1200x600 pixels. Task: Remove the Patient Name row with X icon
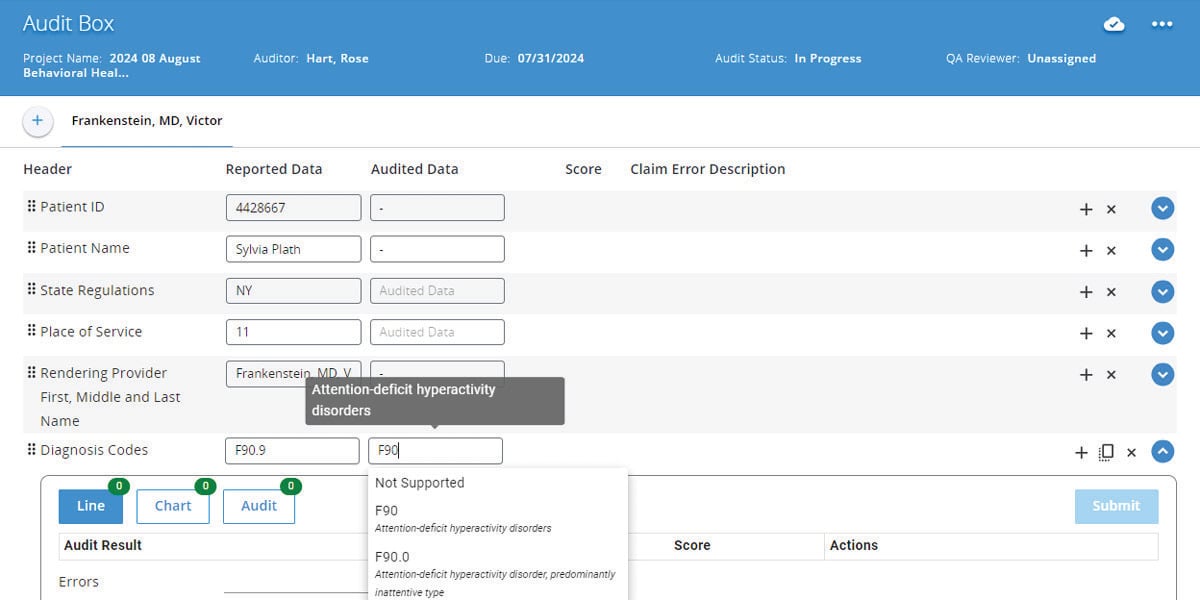1111,251
